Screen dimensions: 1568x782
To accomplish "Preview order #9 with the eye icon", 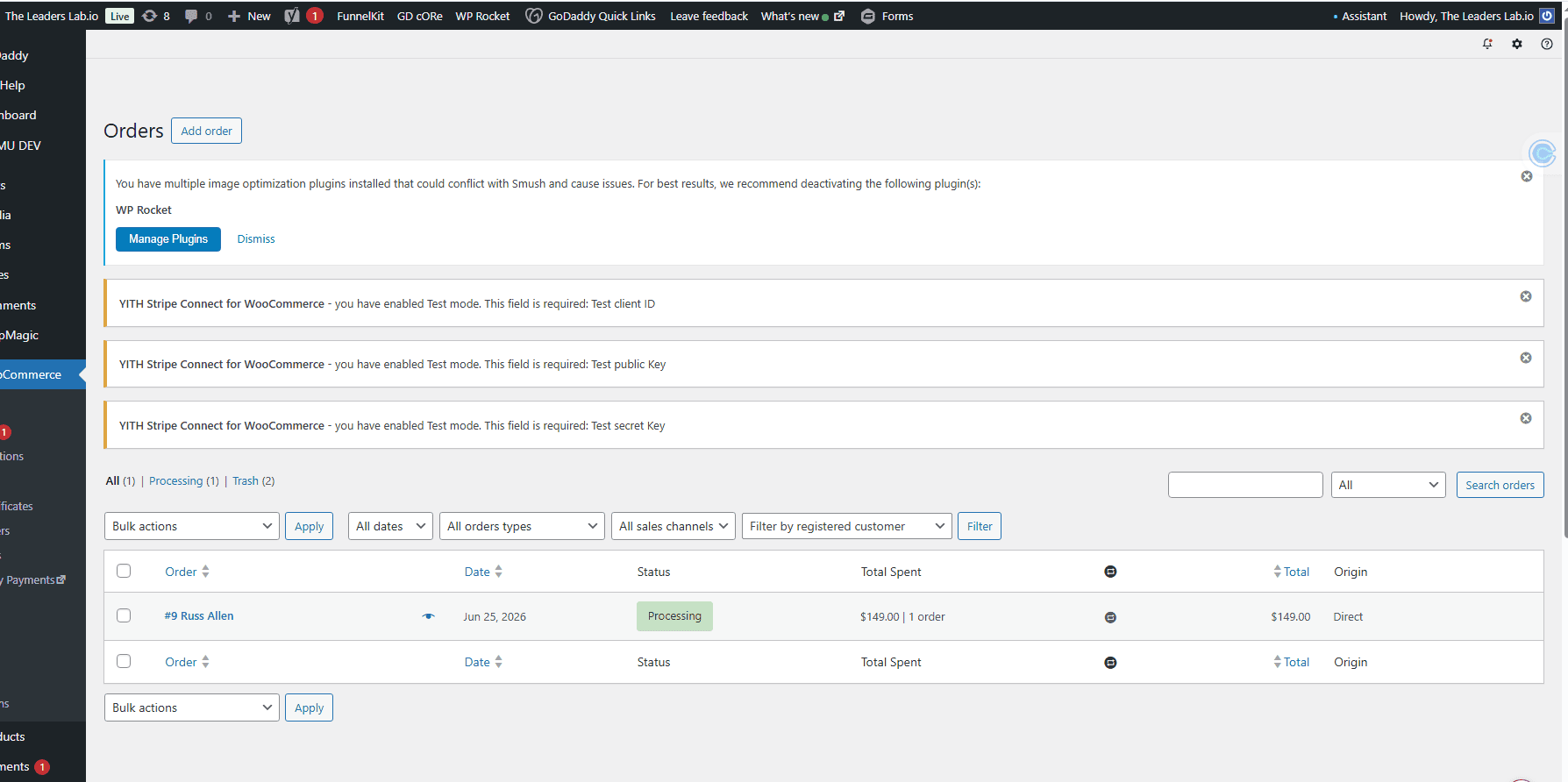I will [x=428, y=616].
